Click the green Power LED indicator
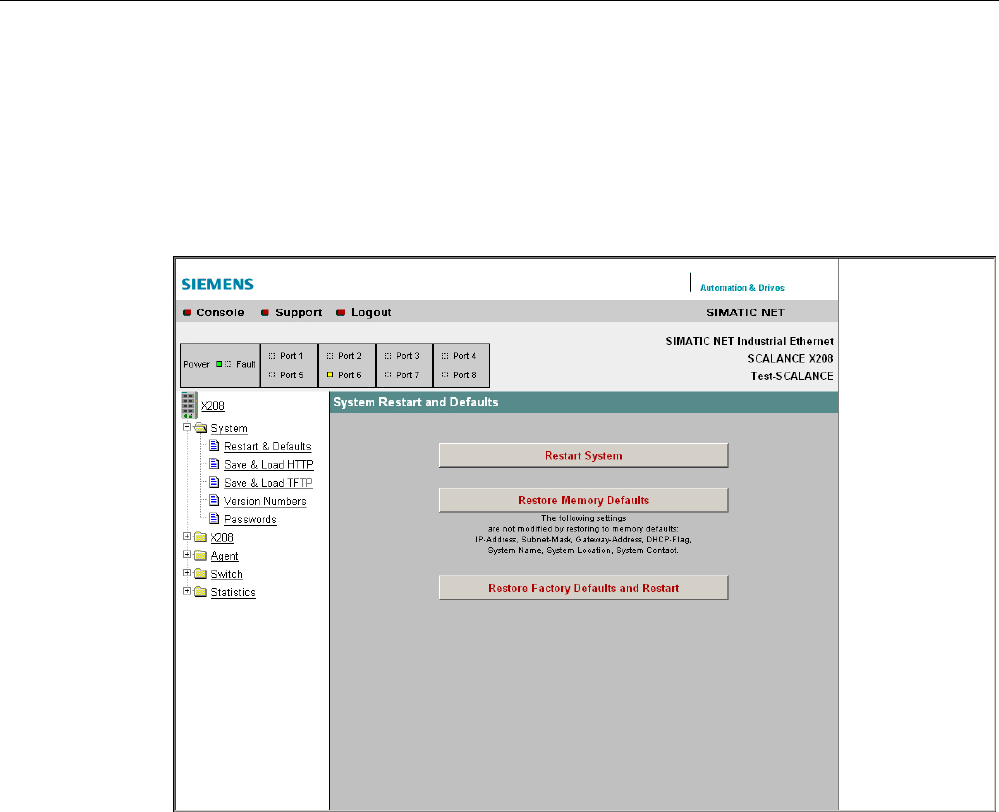Screen dimensions: 999x812 pyautogui.click(x=219, y=364)
